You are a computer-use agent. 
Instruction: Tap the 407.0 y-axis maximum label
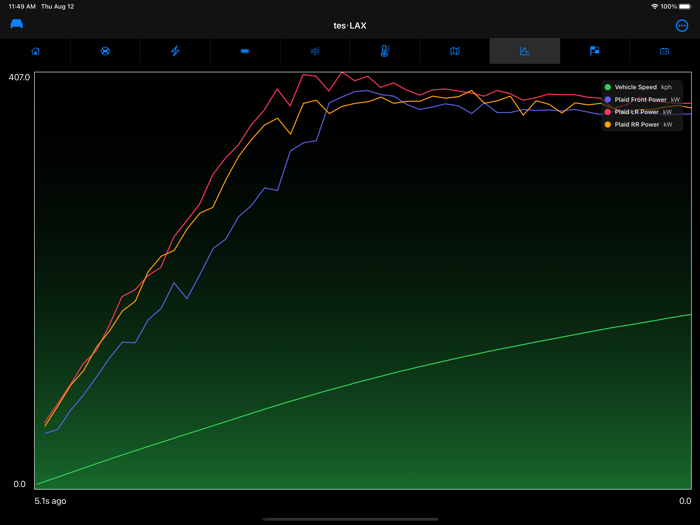tap(19, 77)
